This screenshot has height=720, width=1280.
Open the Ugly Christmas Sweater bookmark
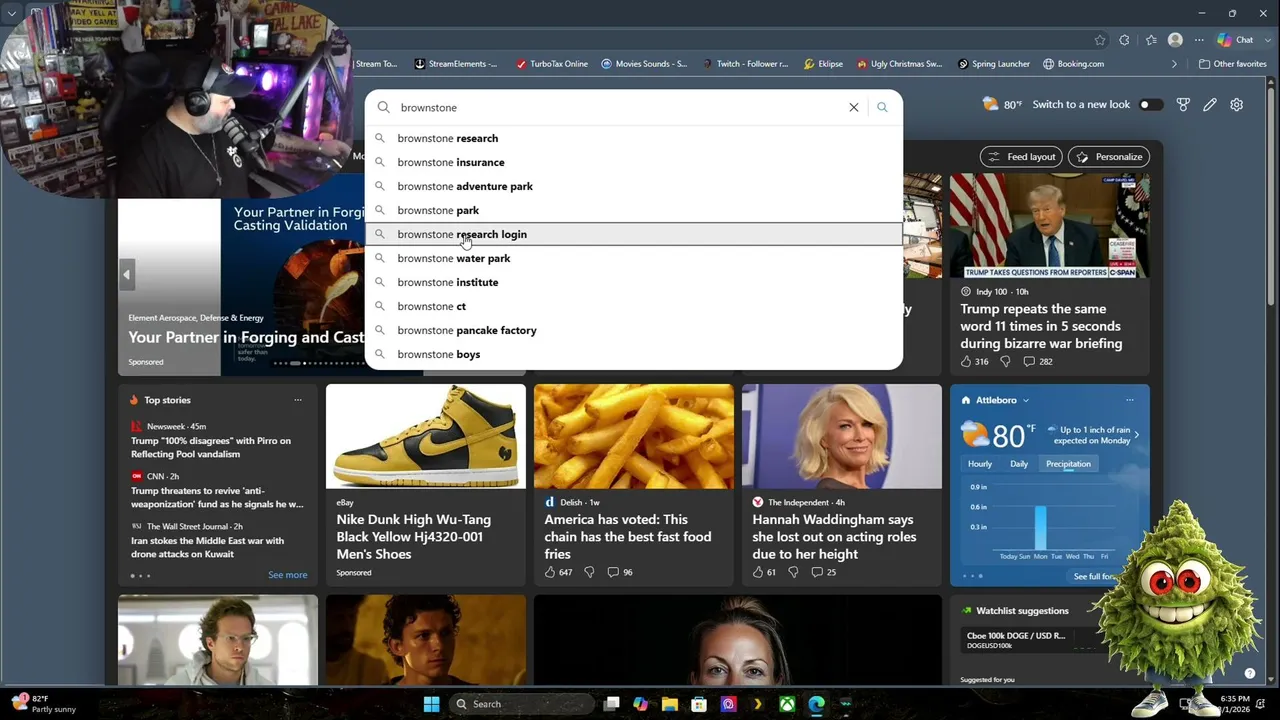[899, 64]
